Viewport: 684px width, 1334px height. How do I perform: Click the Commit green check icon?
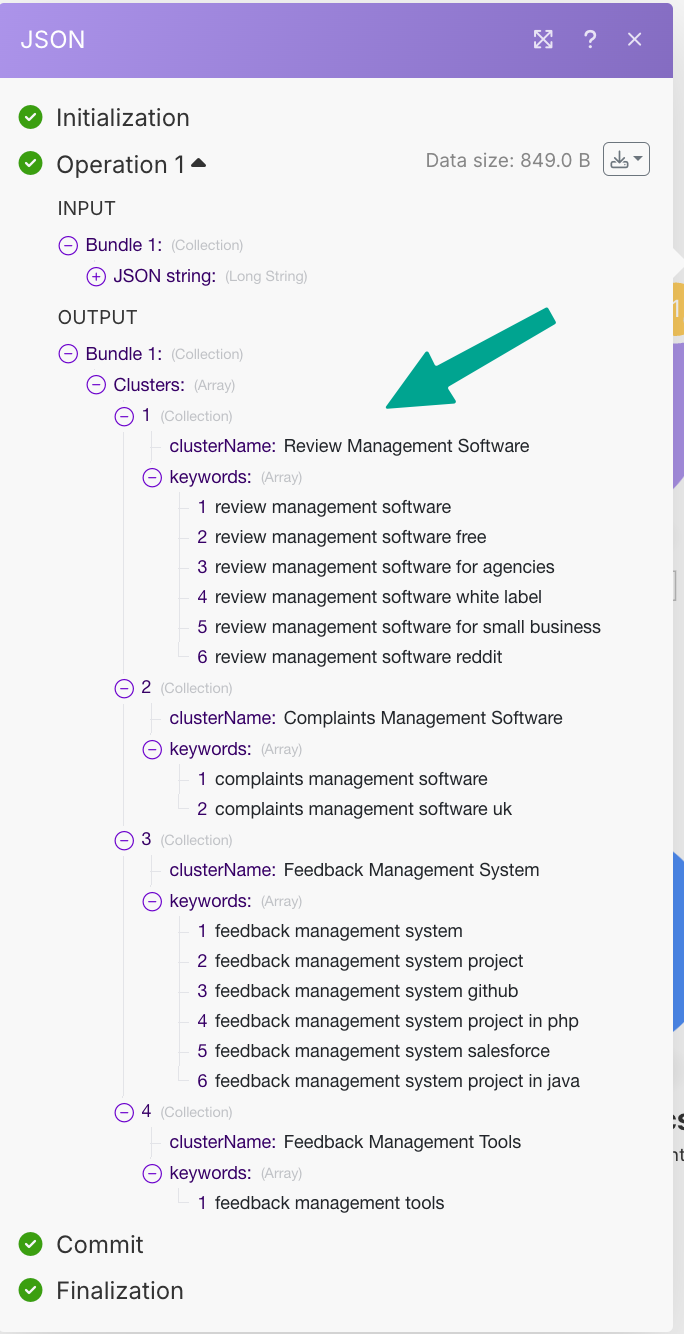31,1244
